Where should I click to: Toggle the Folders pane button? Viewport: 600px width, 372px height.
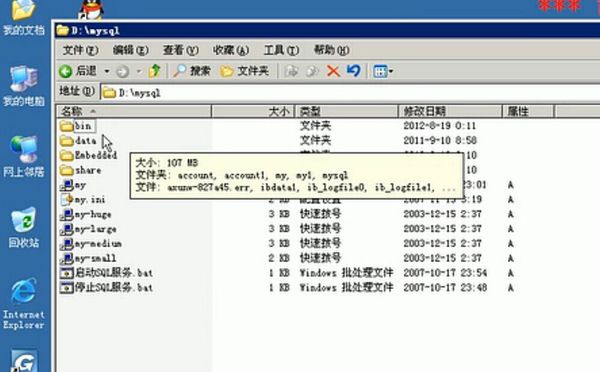point(245,71)
